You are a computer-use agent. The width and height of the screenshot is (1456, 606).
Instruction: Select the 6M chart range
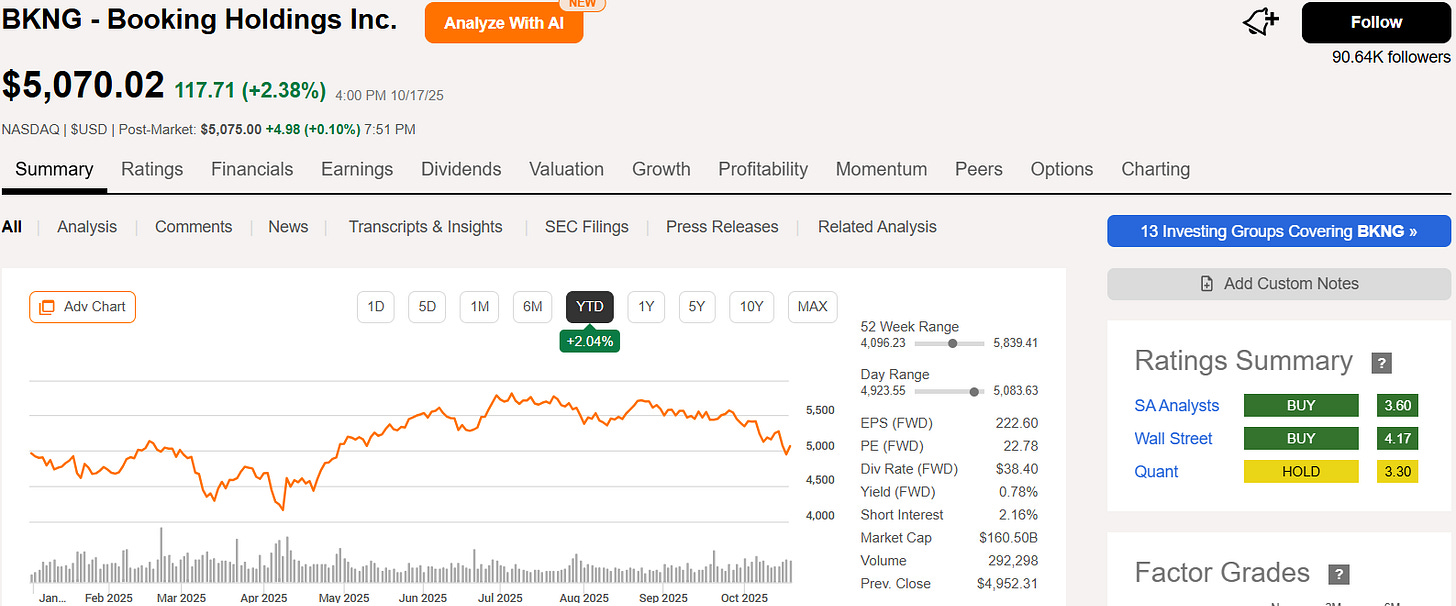533,307
